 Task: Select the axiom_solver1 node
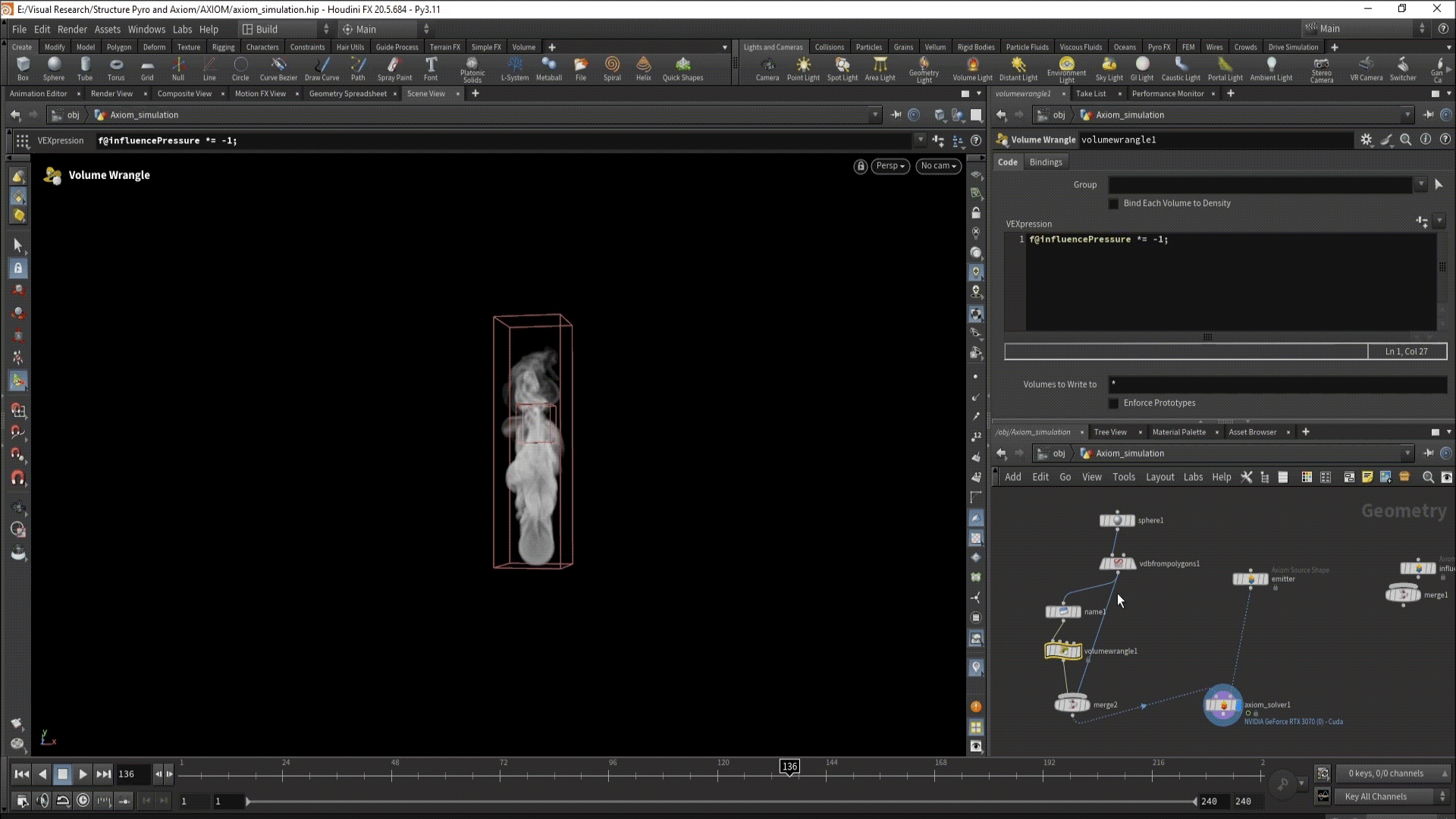[1222, 705]
